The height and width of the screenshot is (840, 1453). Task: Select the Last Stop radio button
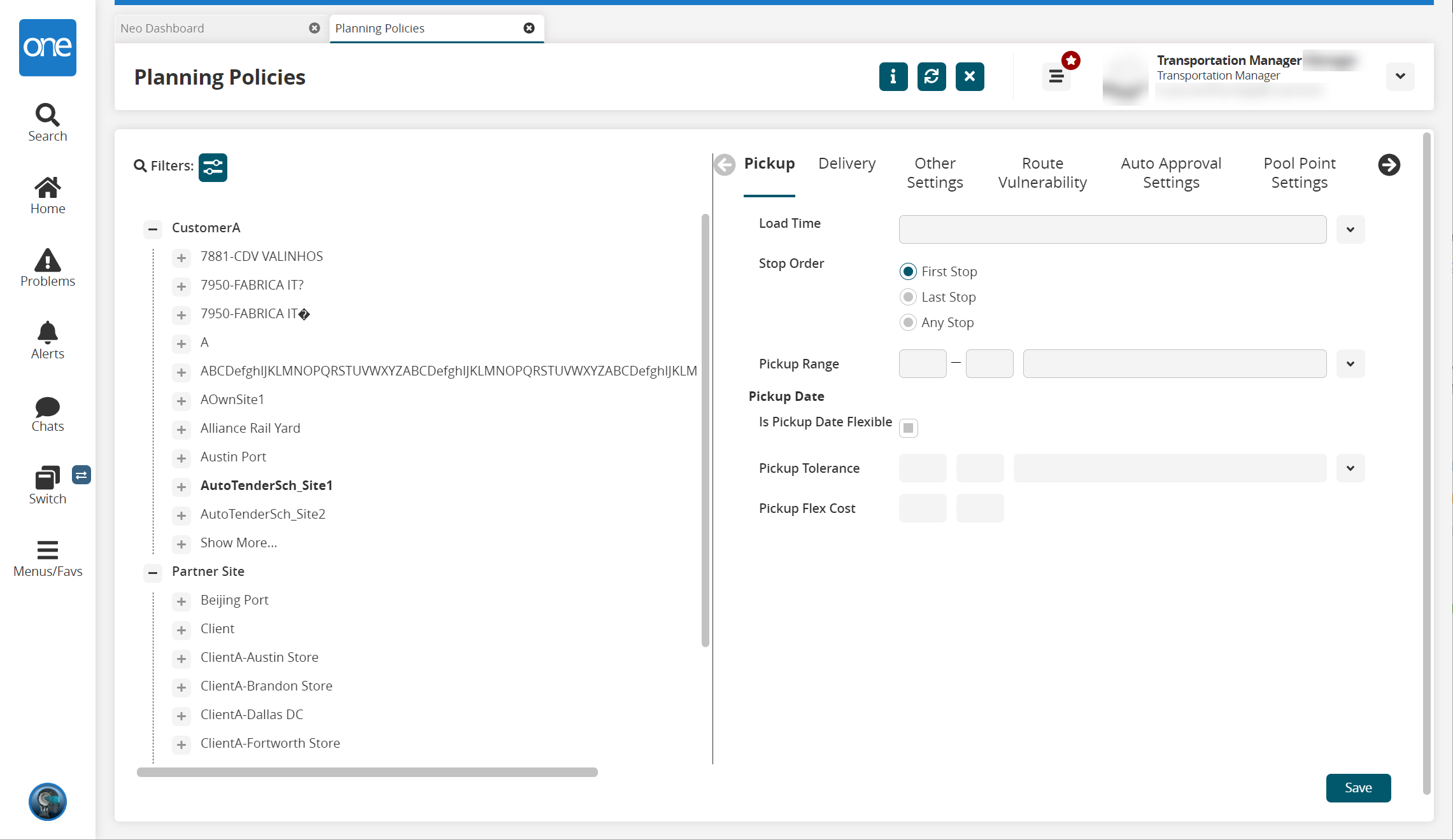point(908,297)
